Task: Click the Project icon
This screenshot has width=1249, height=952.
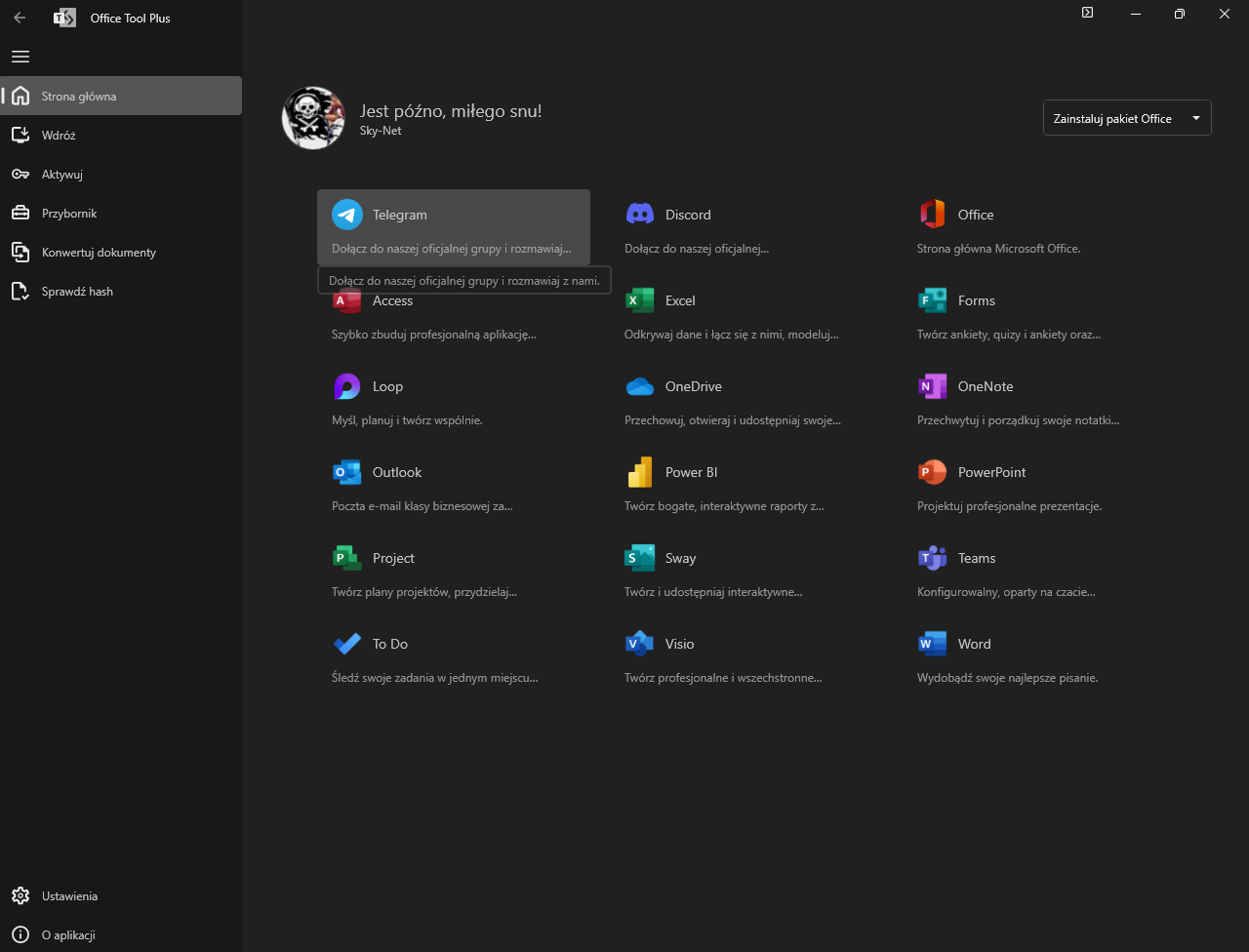Action: (x=347, y=558)
